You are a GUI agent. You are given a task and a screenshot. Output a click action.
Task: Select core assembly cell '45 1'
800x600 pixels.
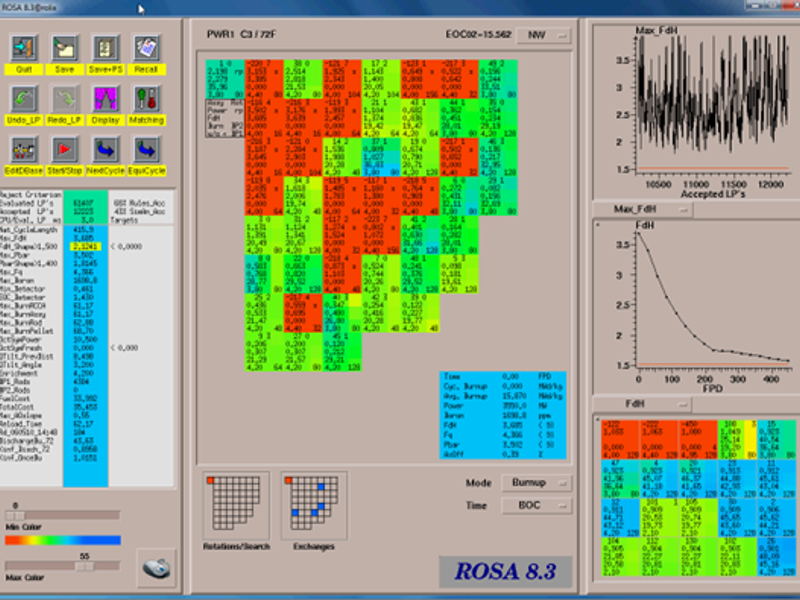(x=342, y=352)
